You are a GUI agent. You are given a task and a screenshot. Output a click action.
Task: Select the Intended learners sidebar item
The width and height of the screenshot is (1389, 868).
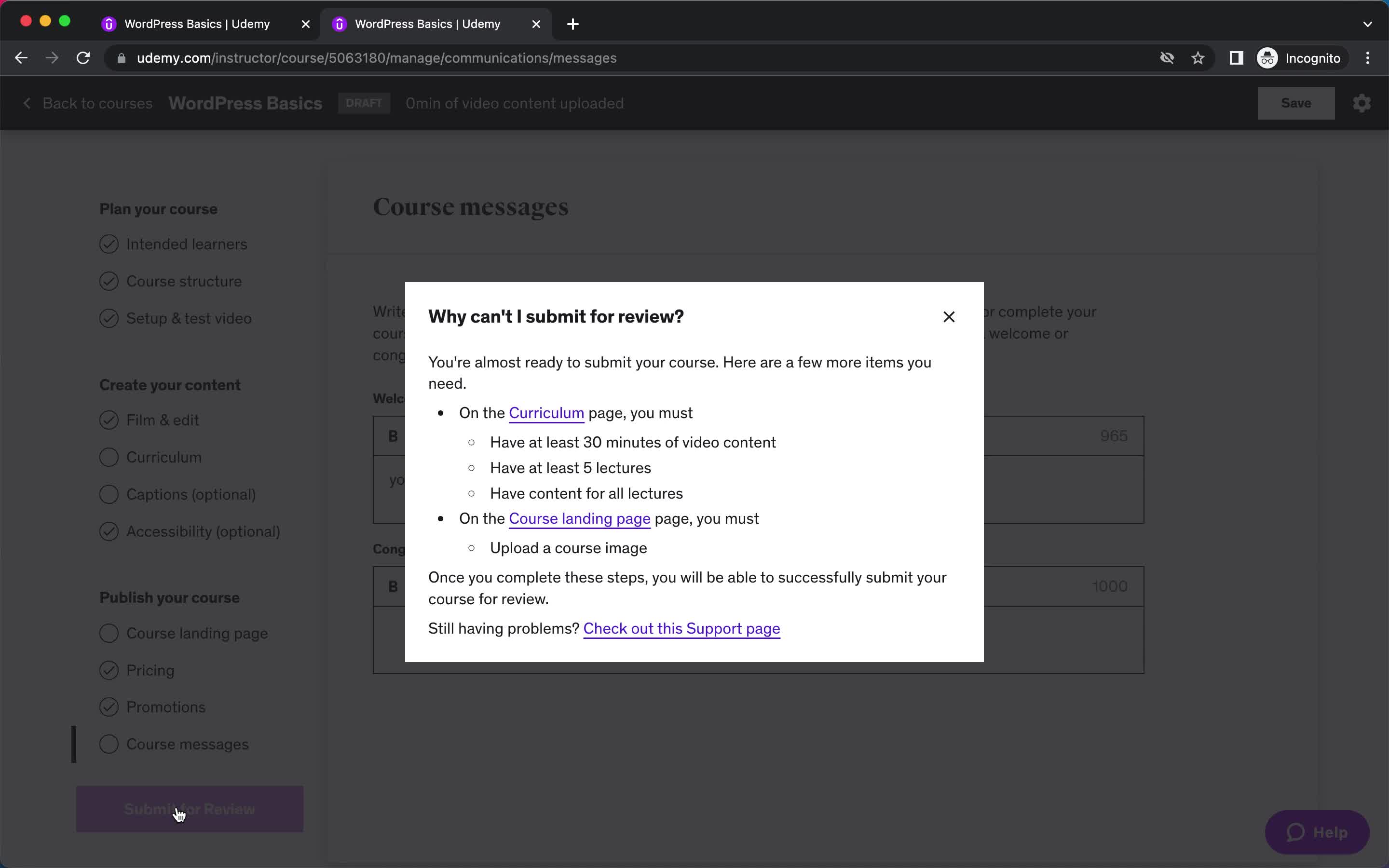coord(186,244)
